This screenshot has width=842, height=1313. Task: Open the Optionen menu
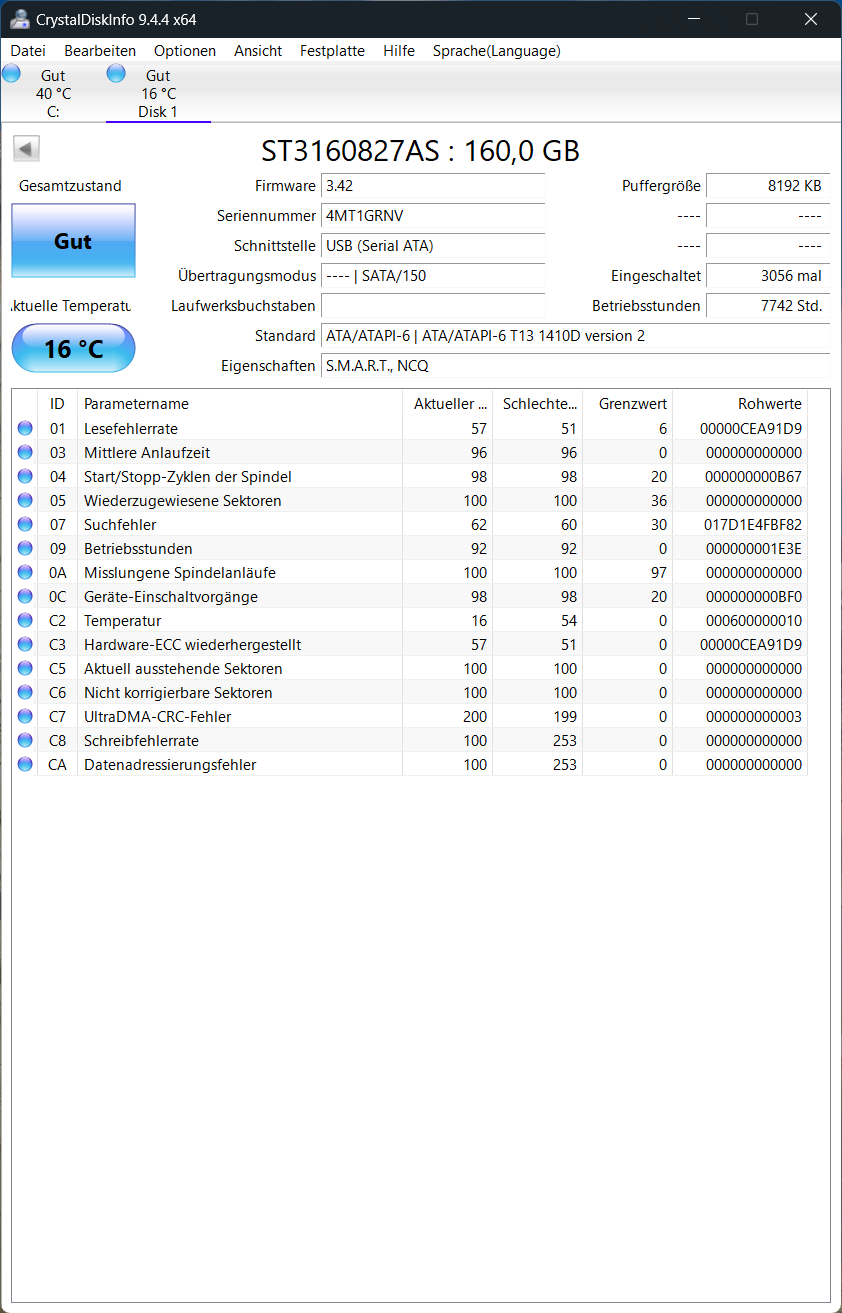(185, 51)
